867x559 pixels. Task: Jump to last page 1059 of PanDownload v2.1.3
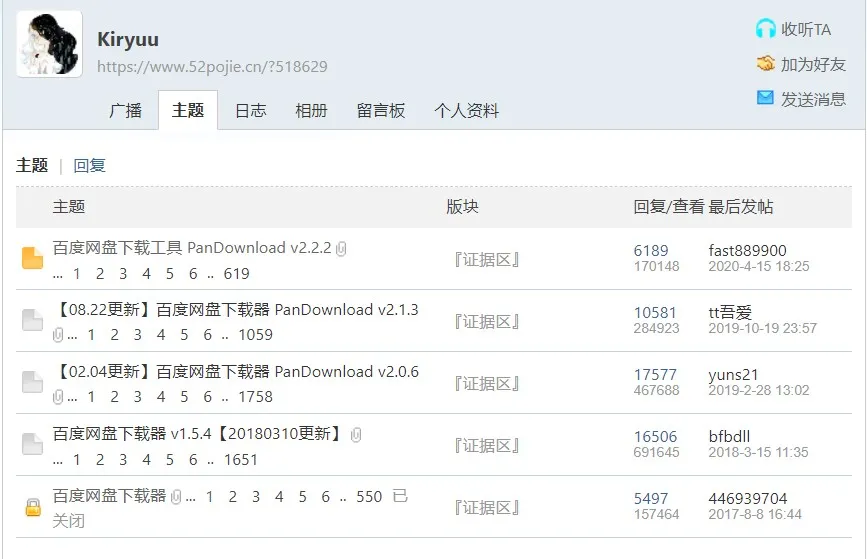(x=255, y=335)
